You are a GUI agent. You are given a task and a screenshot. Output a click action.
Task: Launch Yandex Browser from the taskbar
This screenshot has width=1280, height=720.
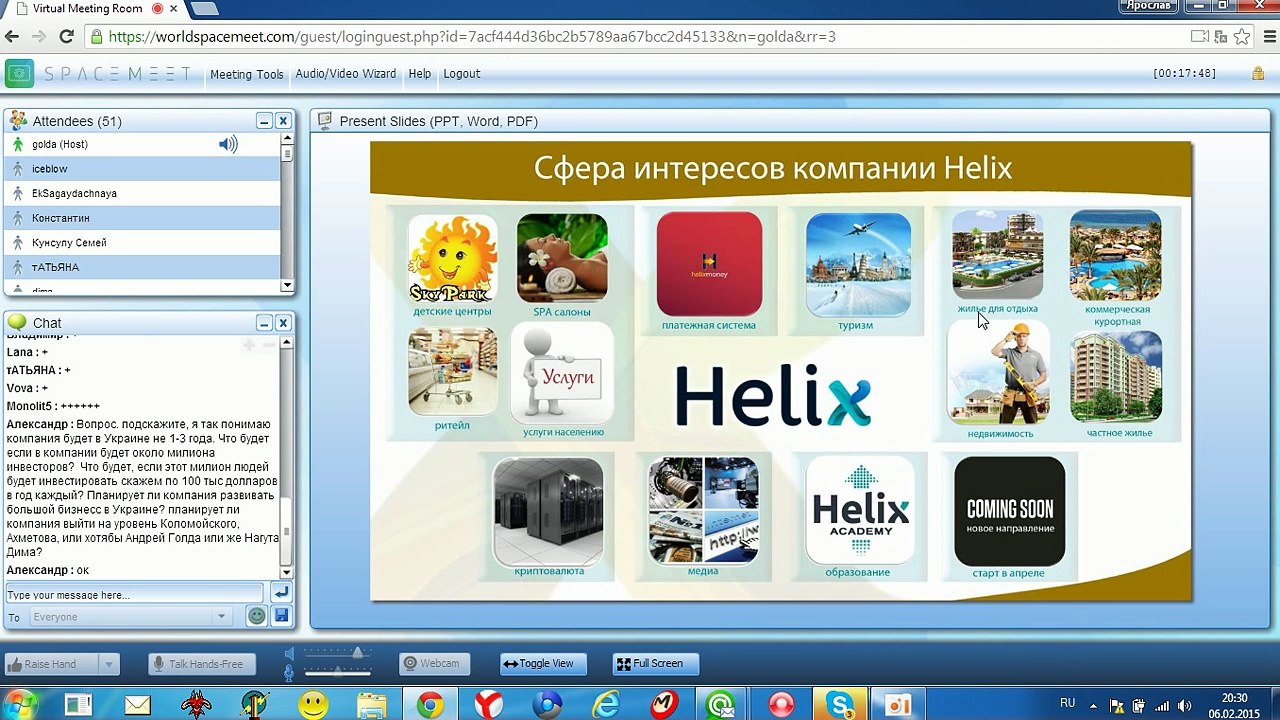[x=489, y=705]
